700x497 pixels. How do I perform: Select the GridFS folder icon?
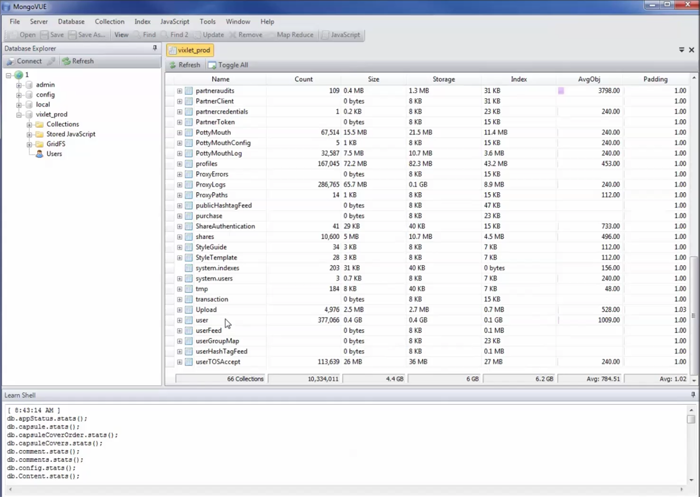[x=39, y=144]
